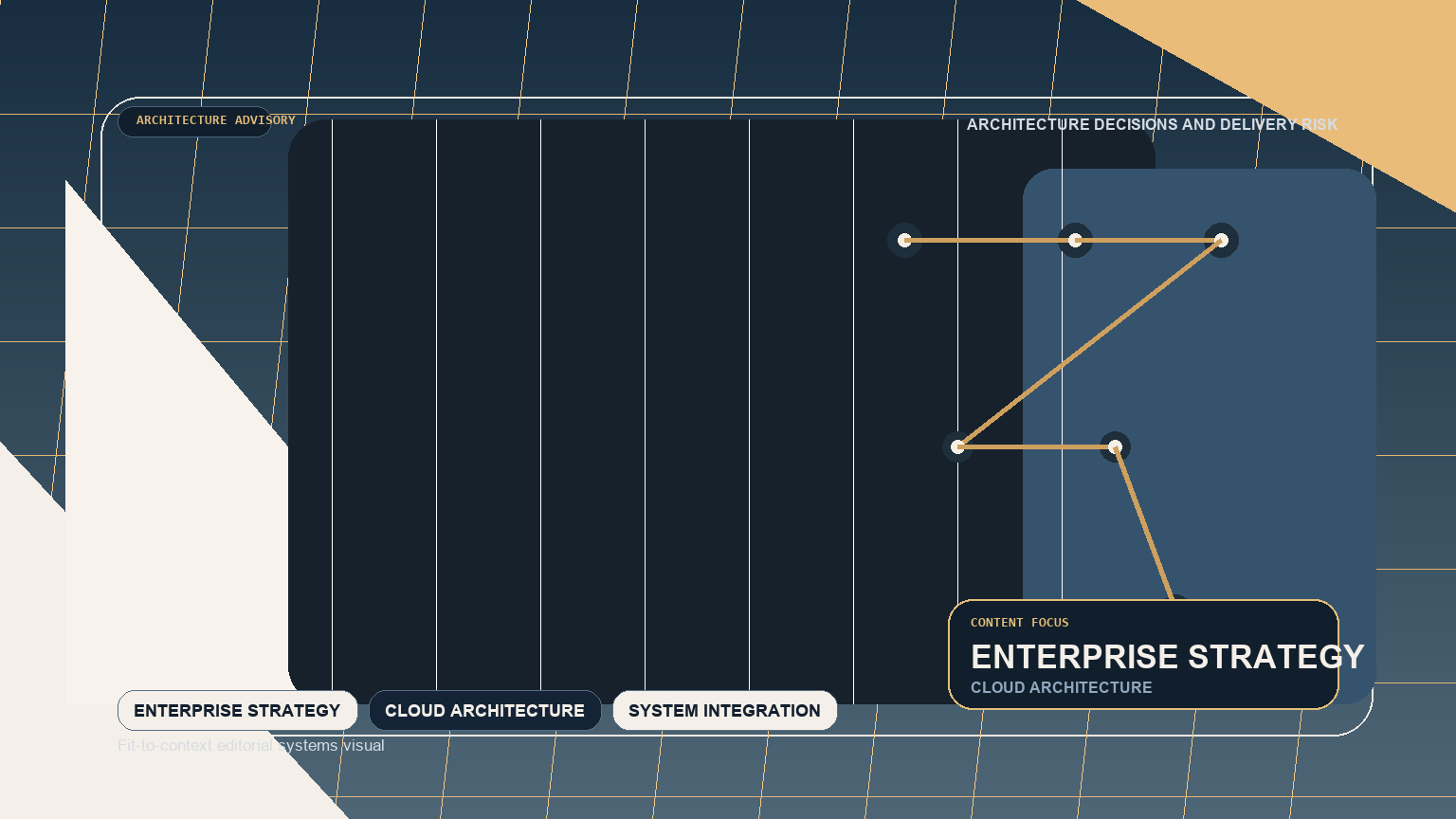Select the right node above the content card
Image resolution: width=1456 pixels, height=819 pixels.
pyautogui.click(x=1115, y=446)
